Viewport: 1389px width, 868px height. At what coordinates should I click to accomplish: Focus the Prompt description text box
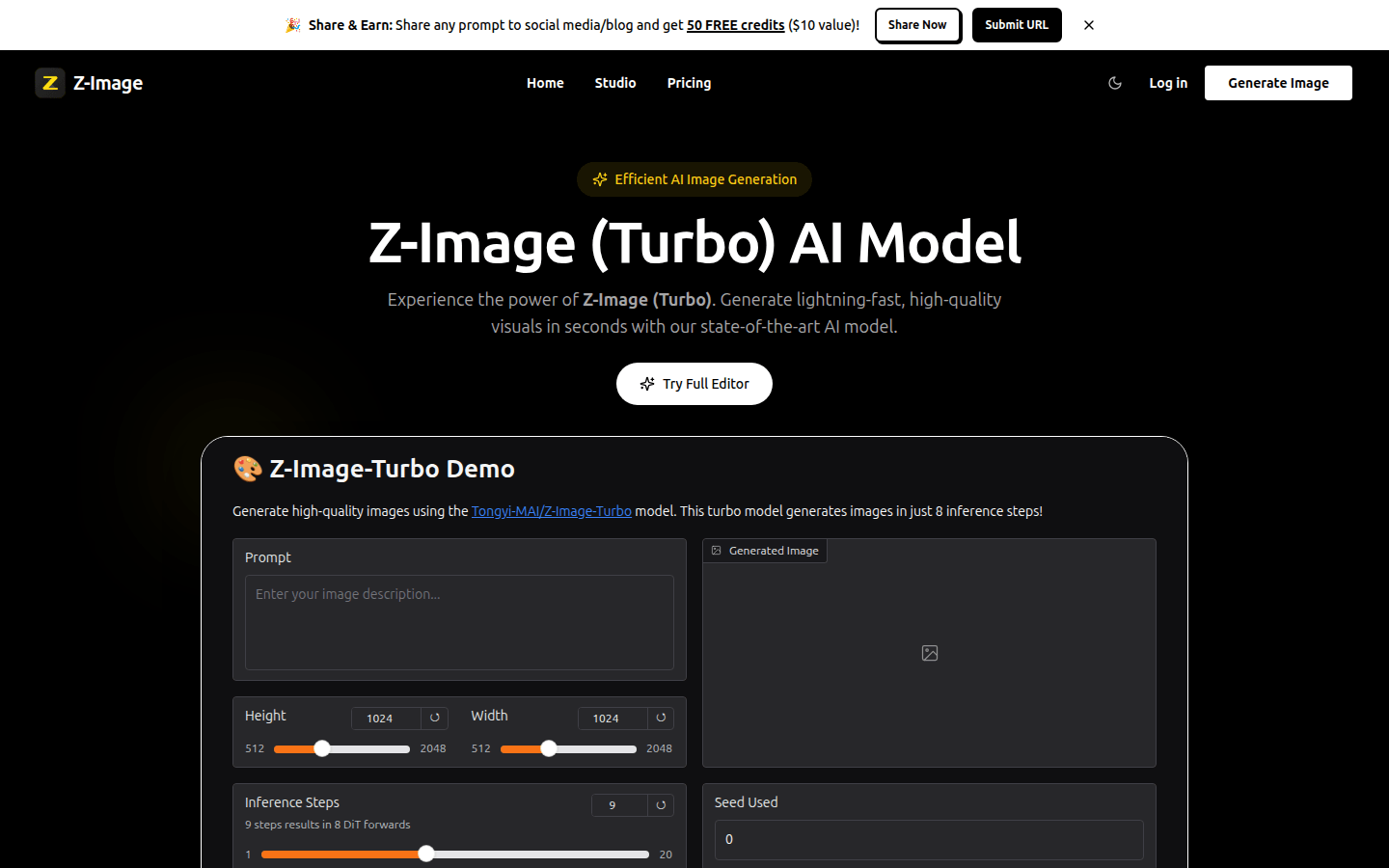pos(459,622)
